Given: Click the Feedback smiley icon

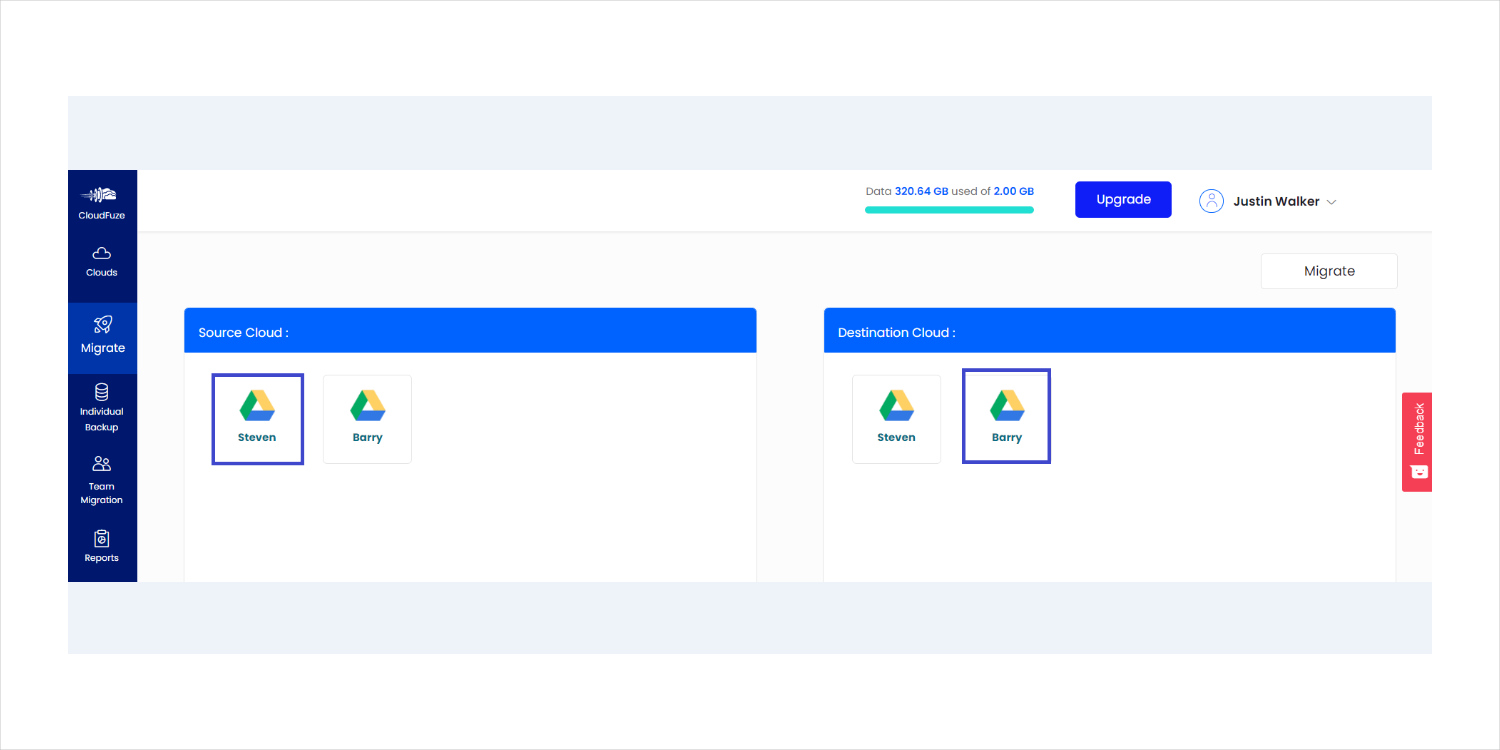Looking at the screenshot, I should point(1417,472).
